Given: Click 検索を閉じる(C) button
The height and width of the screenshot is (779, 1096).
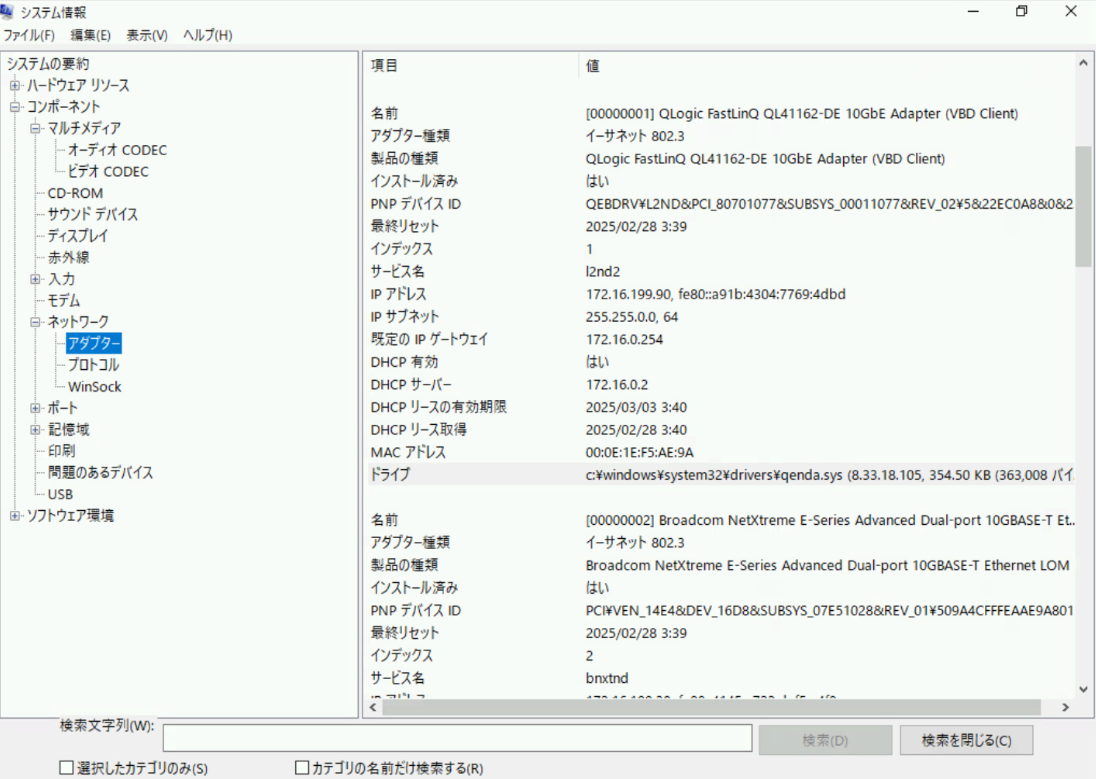Looking at the screenshot, I should (966, 740).
